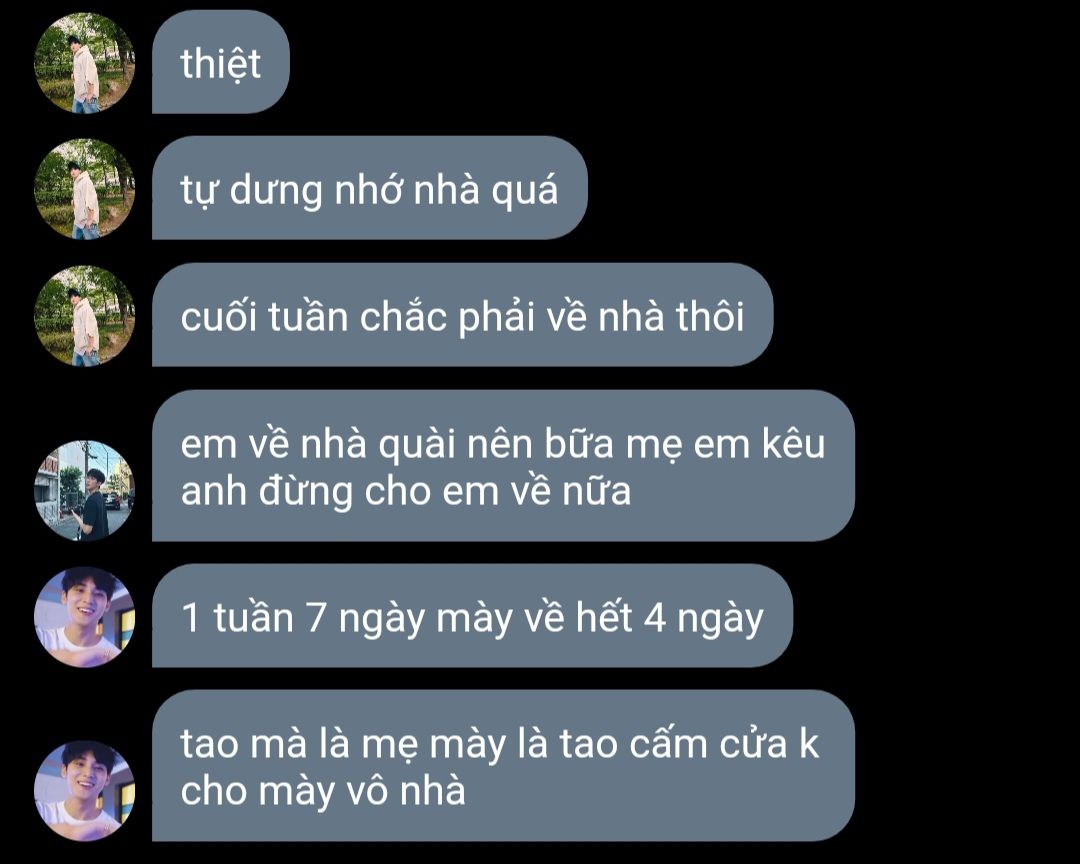Viewport: 1080px width, 864px height.
Task: Tap the bubble starting with 'tao mà là mẹ mày'
Action: pos(503,765)
